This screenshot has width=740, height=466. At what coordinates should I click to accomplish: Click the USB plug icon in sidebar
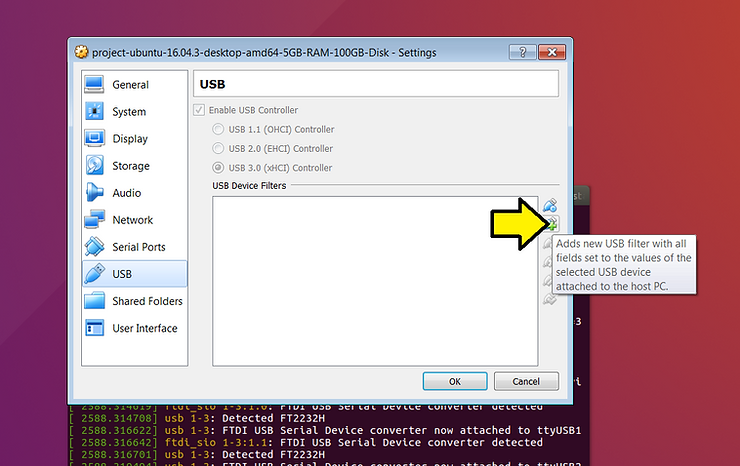95,273
